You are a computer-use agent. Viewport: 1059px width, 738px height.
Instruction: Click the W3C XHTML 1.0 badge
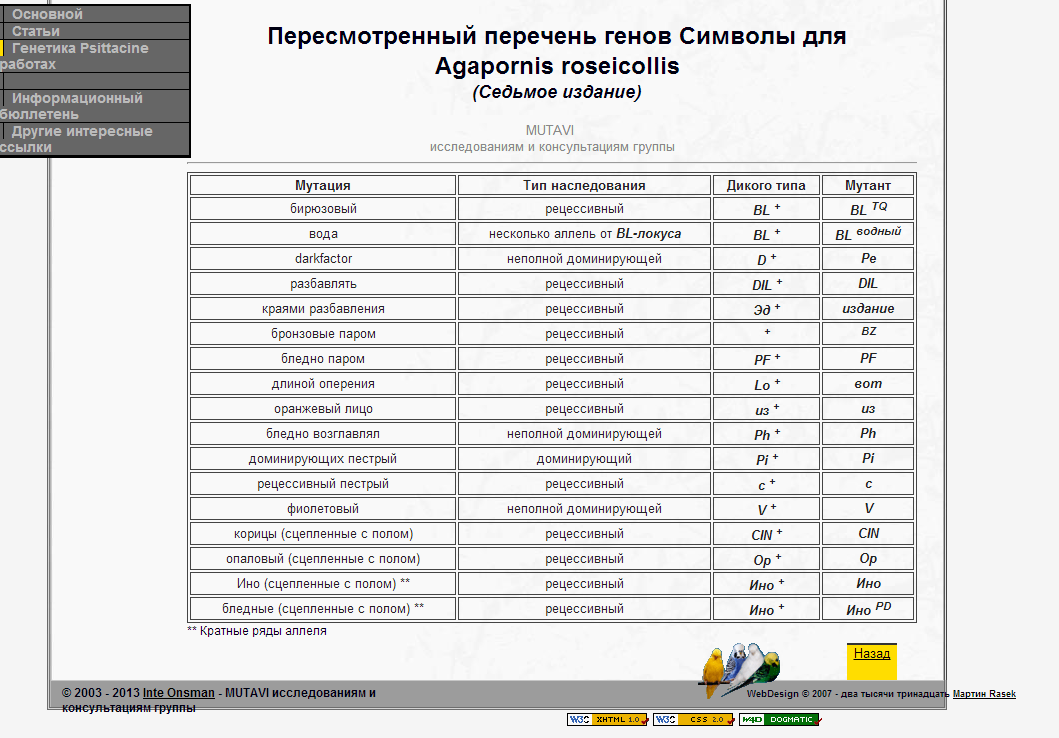[608, 720]
